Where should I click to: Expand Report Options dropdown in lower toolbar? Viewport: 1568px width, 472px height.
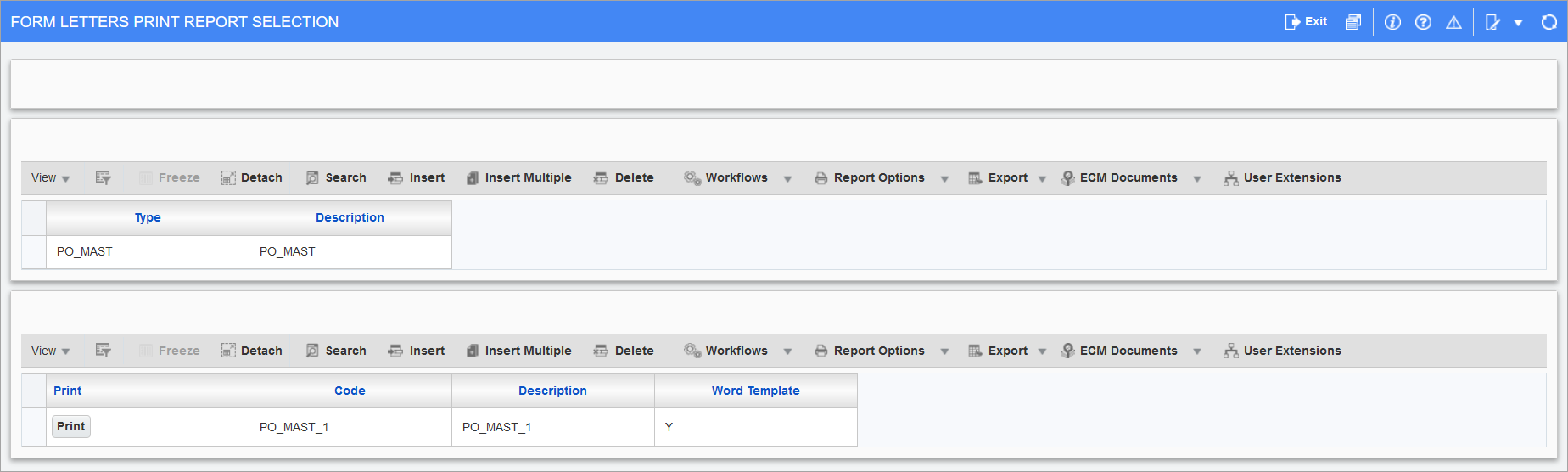(x=944, y=351)
